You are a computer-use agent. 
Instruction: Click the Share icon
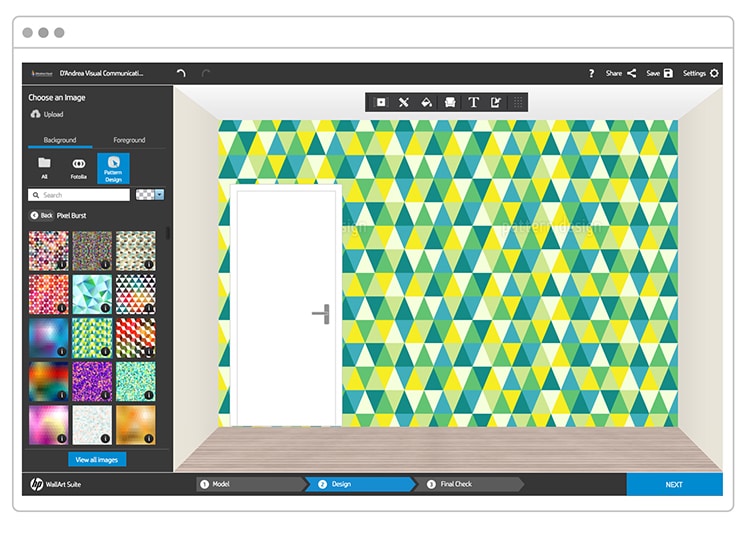pos(632,73)
